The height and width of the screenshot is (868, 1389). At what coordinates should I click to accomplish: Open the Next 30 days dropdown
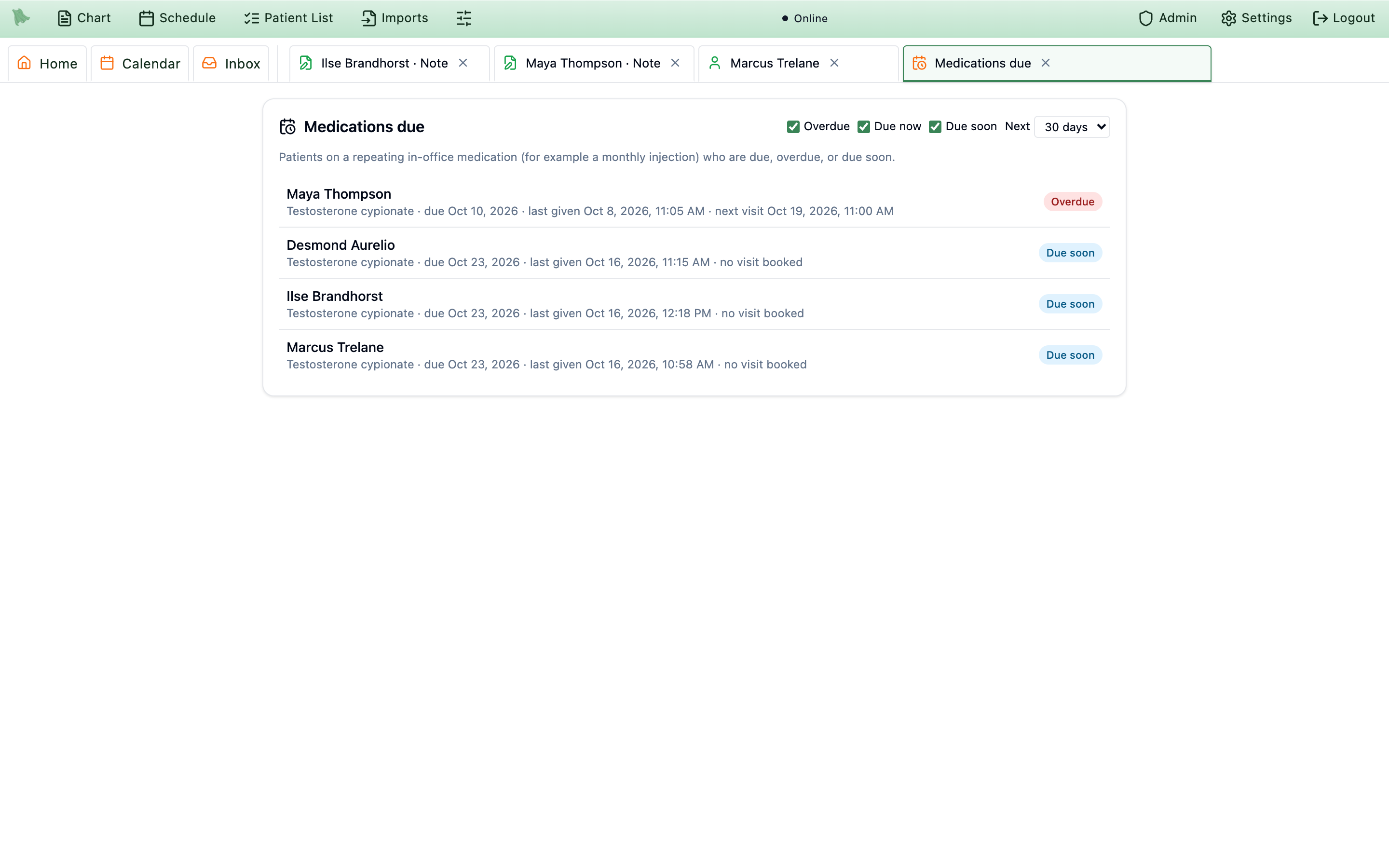click(1072, 127)
